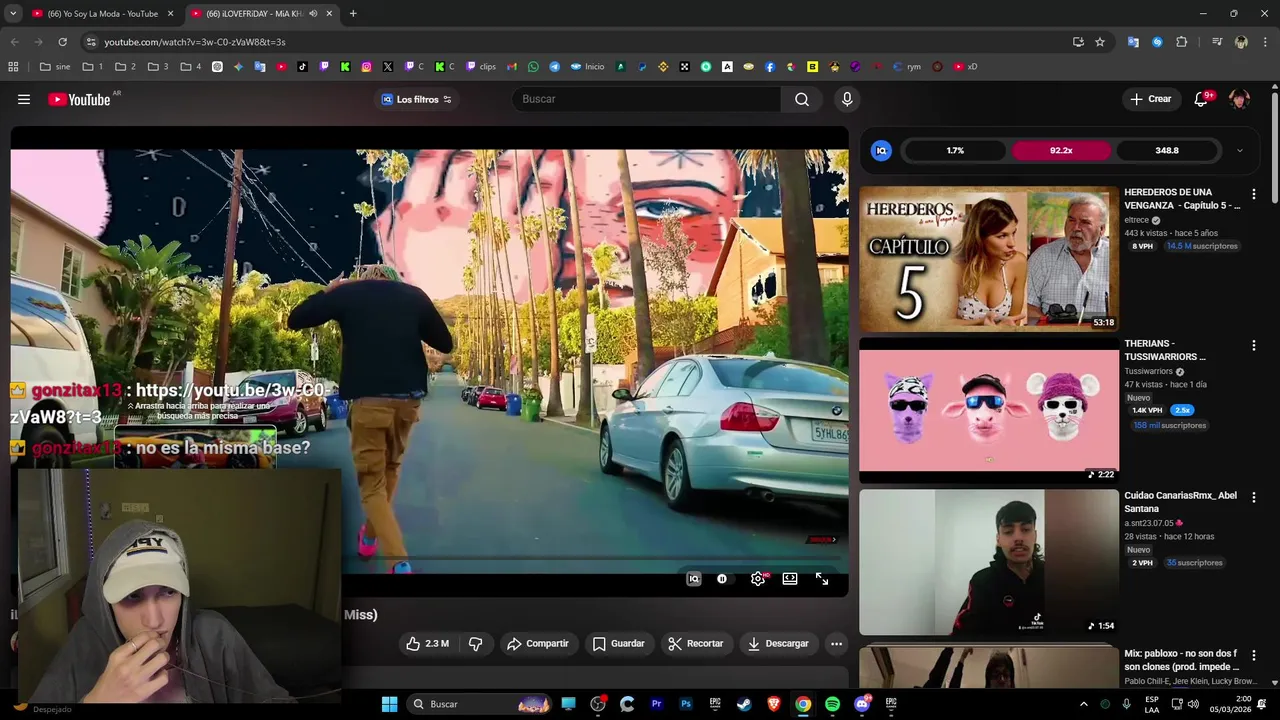
Task: Open options for Mix: pabloxo video
Action: coord(1253,655)
